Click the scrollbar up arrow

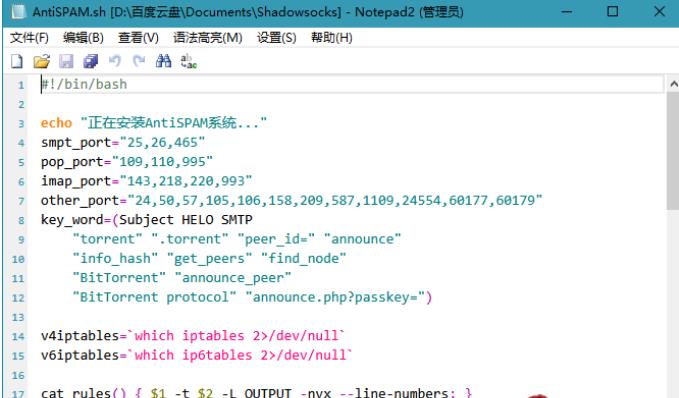pyautogui.click(x=673, y=84)
